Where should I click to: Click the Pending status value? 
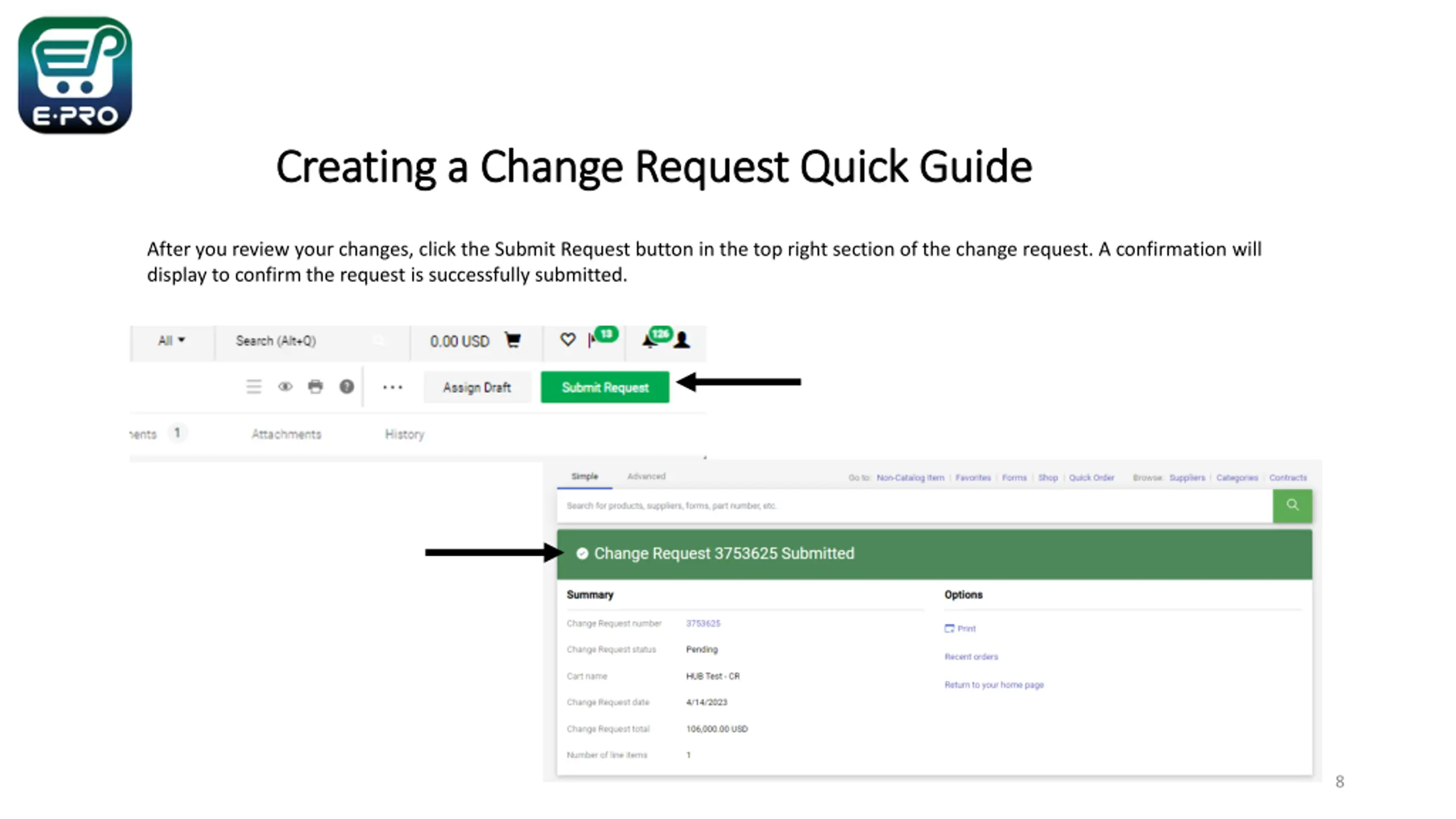(x=702, y=650)
